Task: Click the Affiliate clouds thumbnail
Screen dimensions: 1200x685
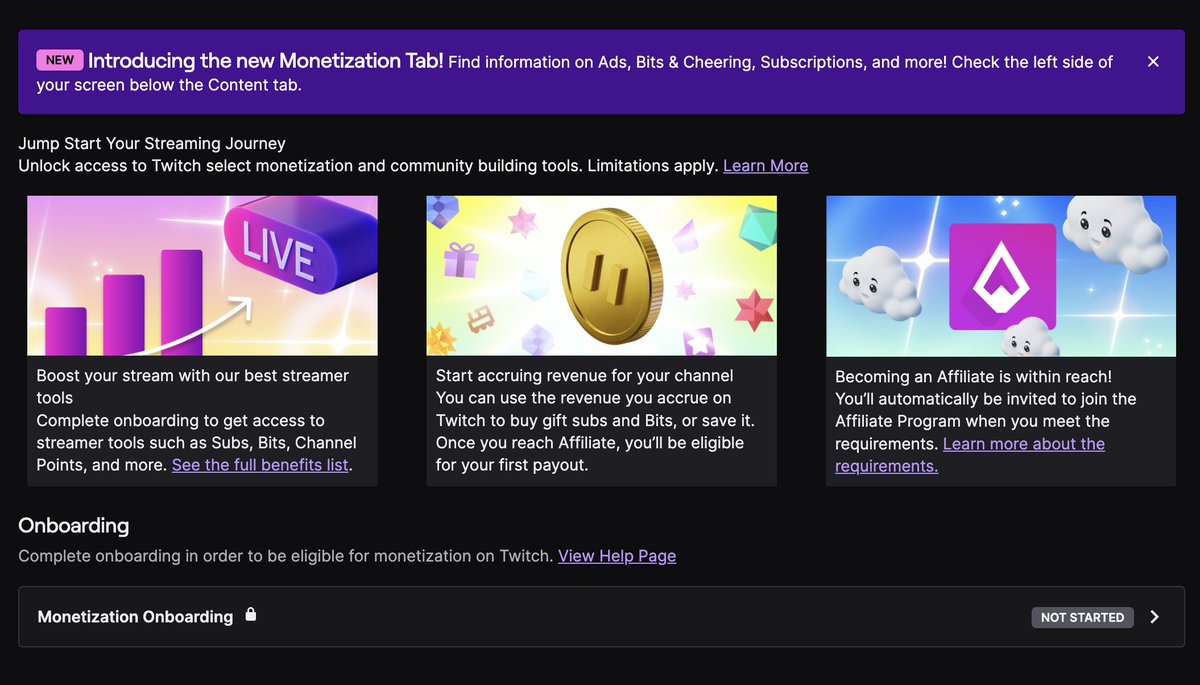Action: (x=1001, y=275)
